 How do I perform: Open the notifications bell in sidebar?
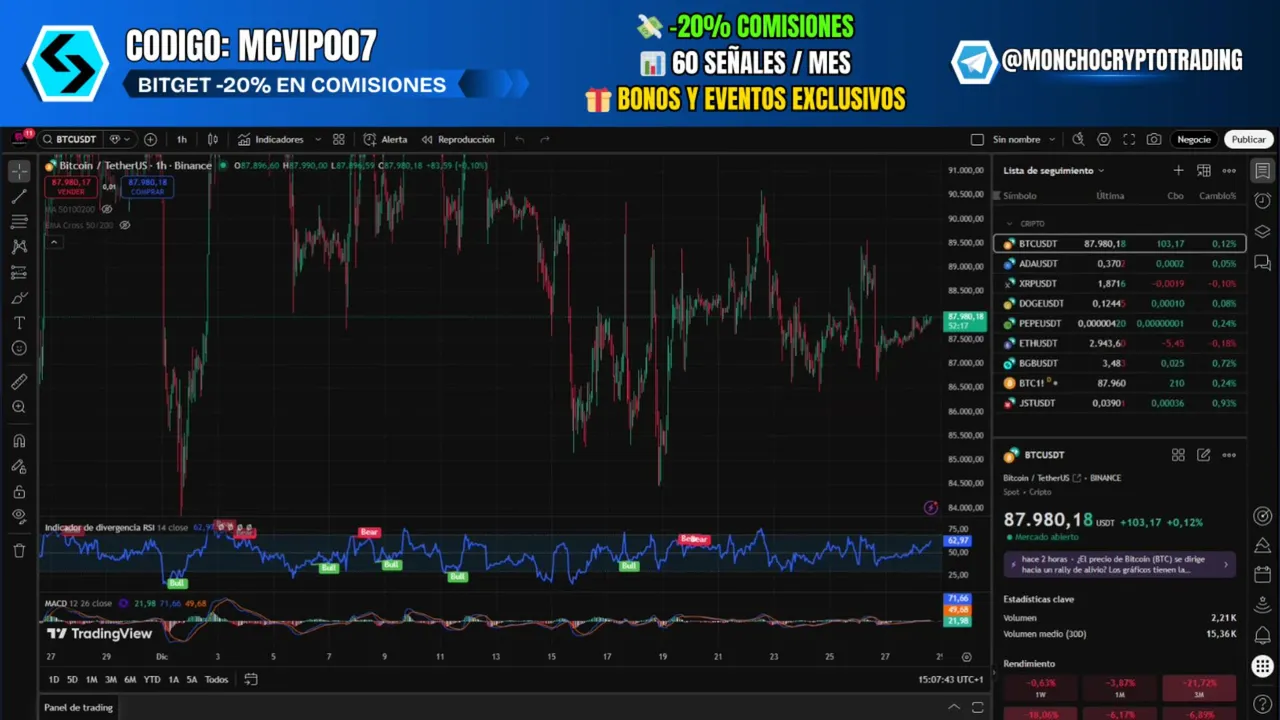click(1262, 635)
